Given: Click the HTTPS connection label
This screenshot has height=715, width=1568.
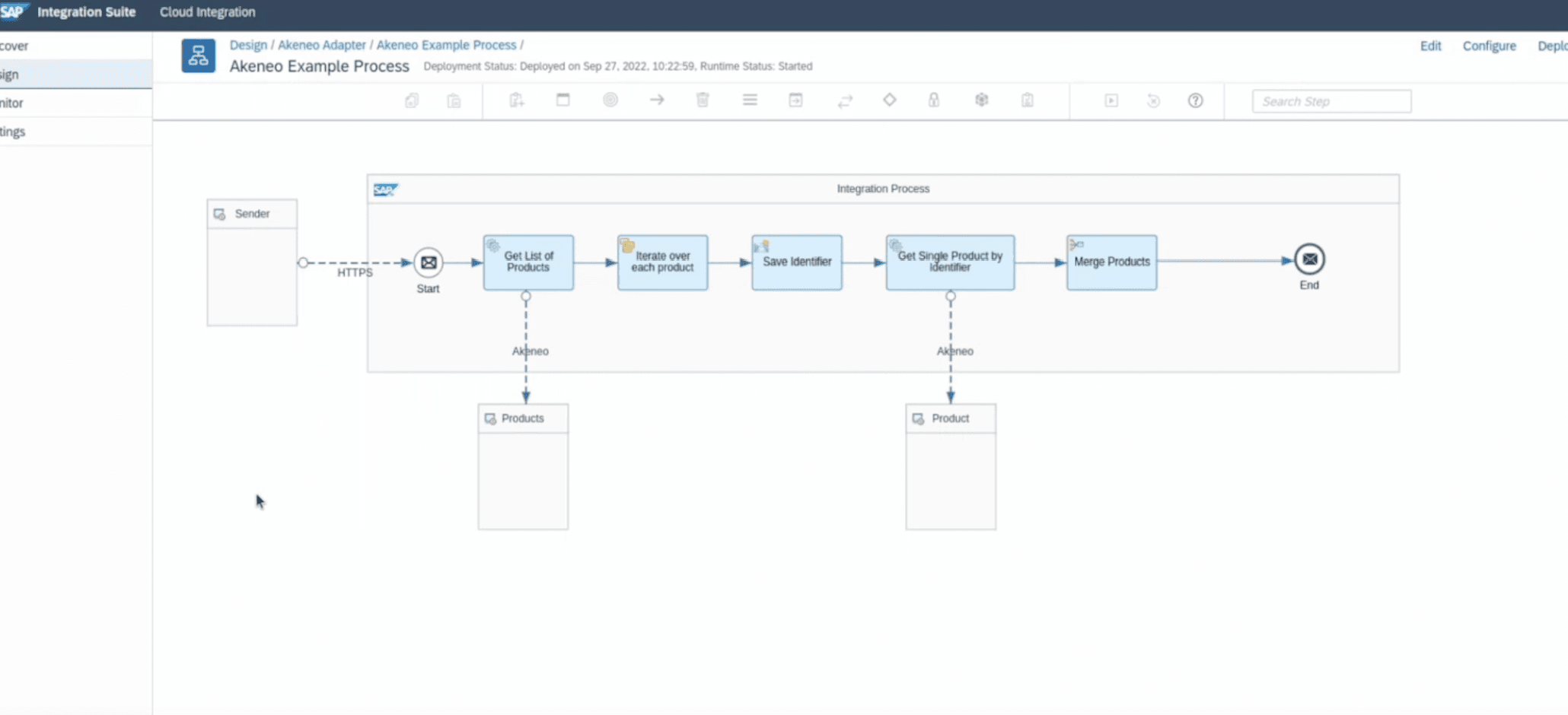Looking at the screenshot, I should pos(355,272).
